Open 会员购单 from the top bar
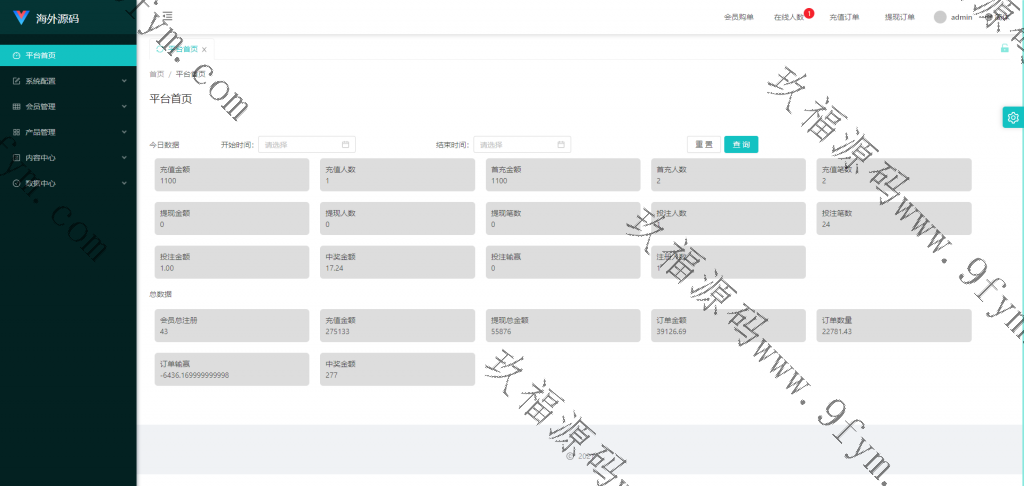The height and width of the screenshot is (486, 1024). tap(738, 17)
